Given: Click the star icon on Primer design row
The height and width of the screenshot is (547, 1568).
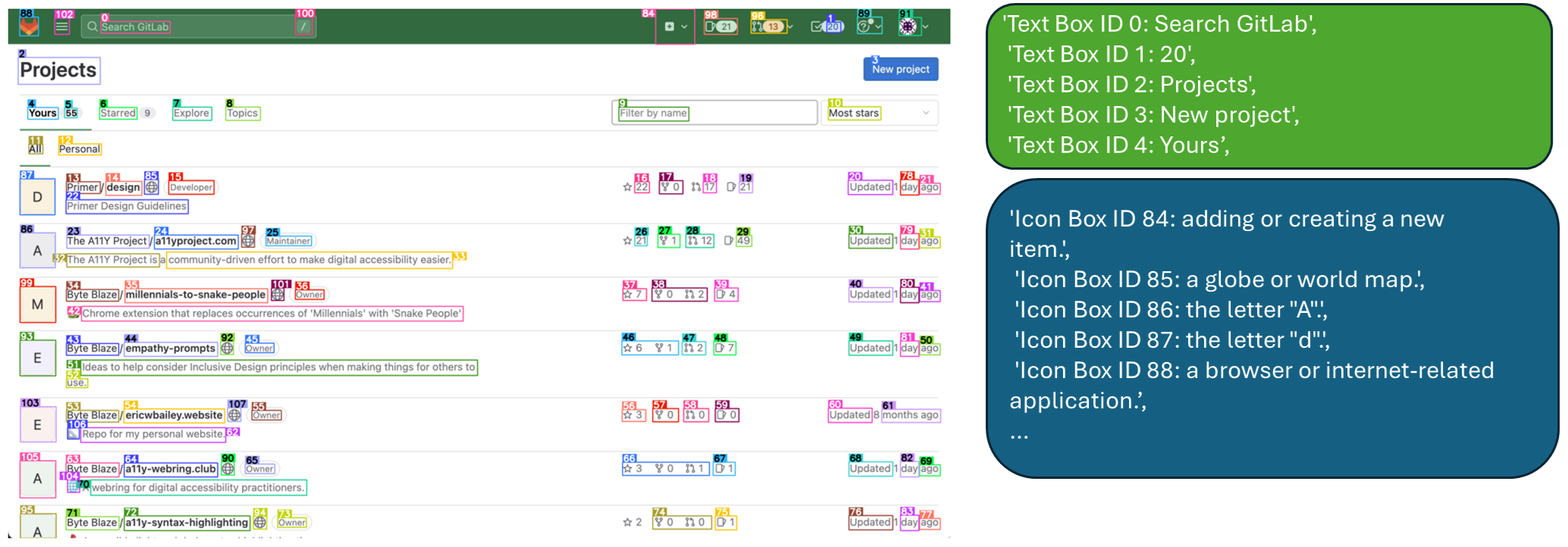Looking at the screenshot, I should [627, 187].
